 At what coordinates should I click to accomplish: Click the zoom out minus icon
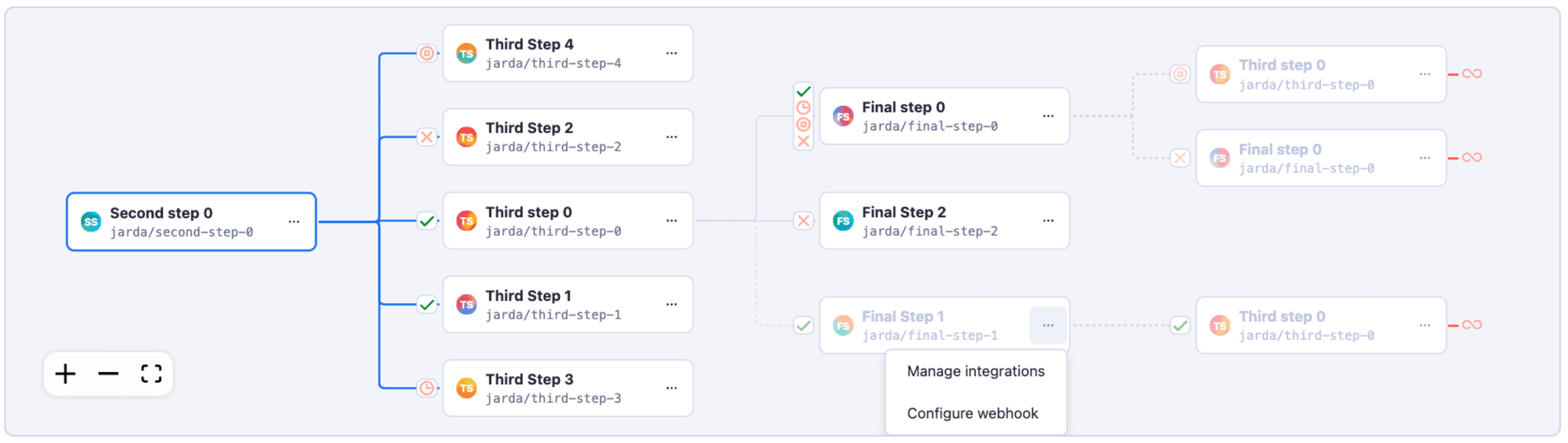click(x=109, y=374)
